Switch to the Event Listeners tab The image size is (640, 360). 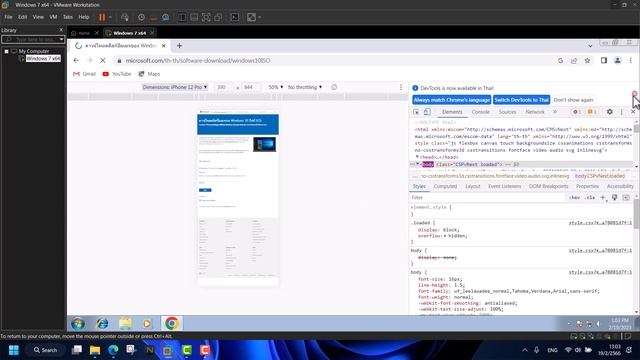(504, 187)
